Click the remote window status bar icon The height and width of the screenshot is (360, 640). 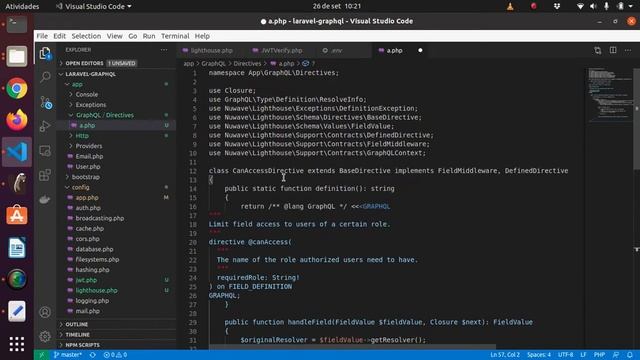pyautogui.click(x=41, y=355)
